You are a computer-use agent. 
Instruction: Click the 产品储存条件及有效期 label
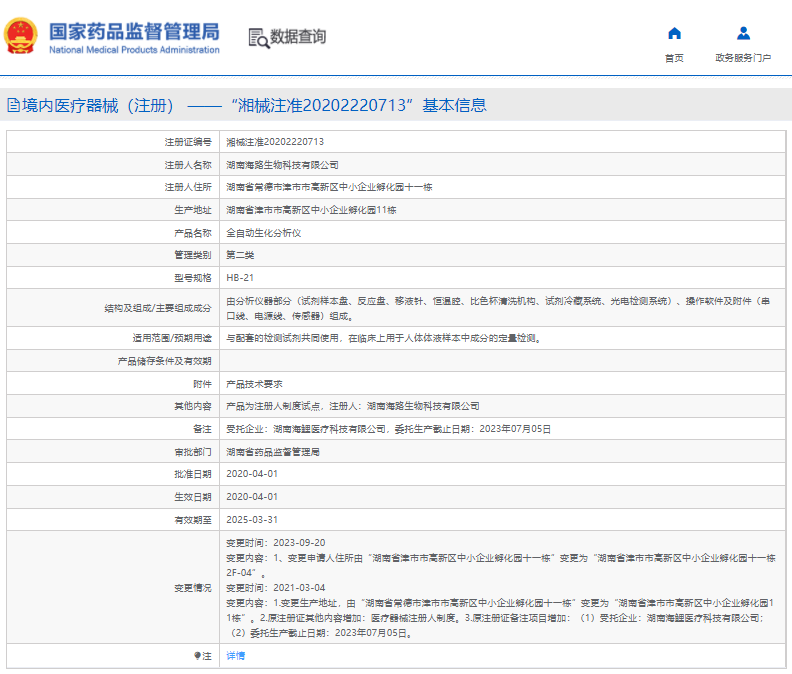[165, 361]
